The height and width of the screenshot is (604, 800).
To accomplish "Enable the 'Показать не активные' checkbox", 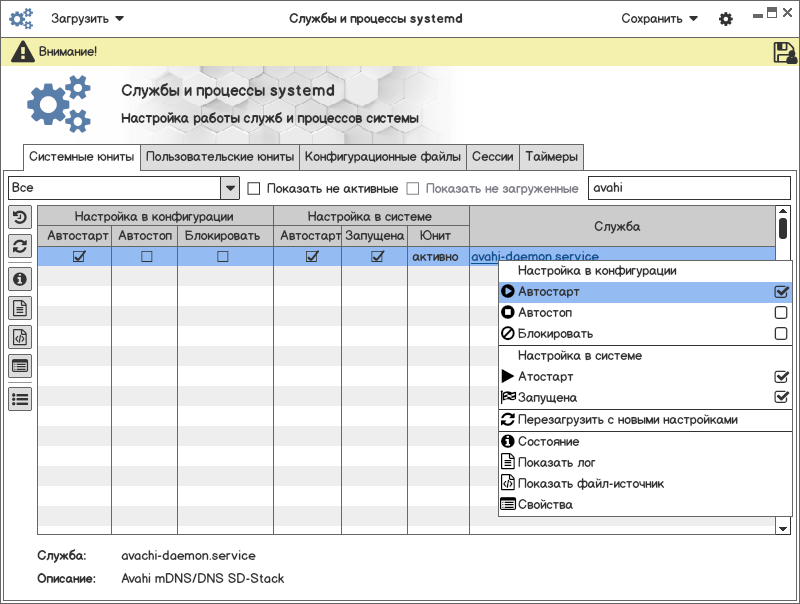I will coord(254,188).
